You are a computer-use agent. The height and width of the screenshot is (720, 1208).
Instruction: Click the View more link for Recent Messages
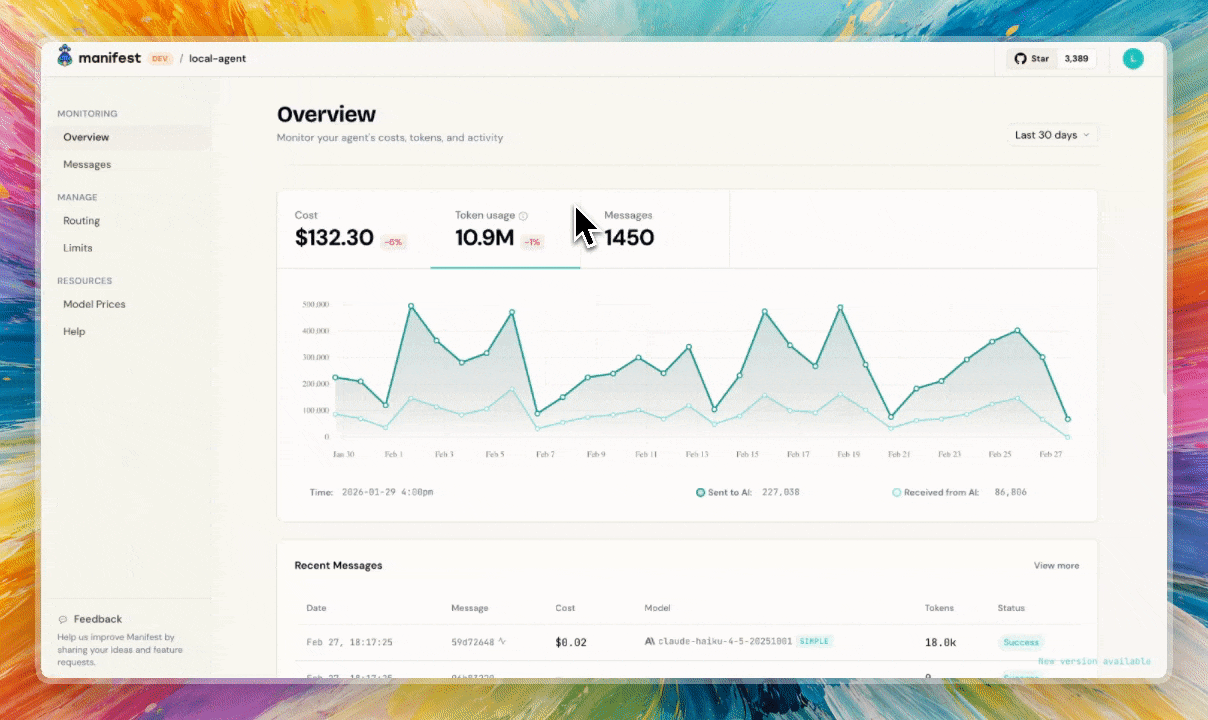tap(1056, 565)
